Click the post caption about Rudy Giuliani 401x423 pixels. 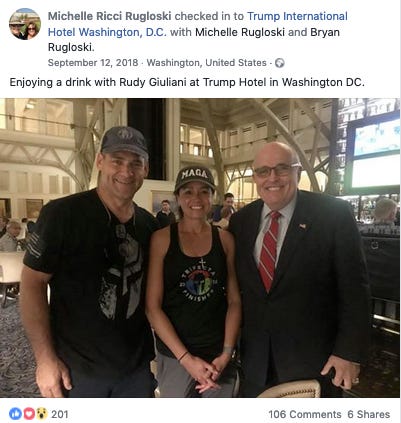click(187, 82)
